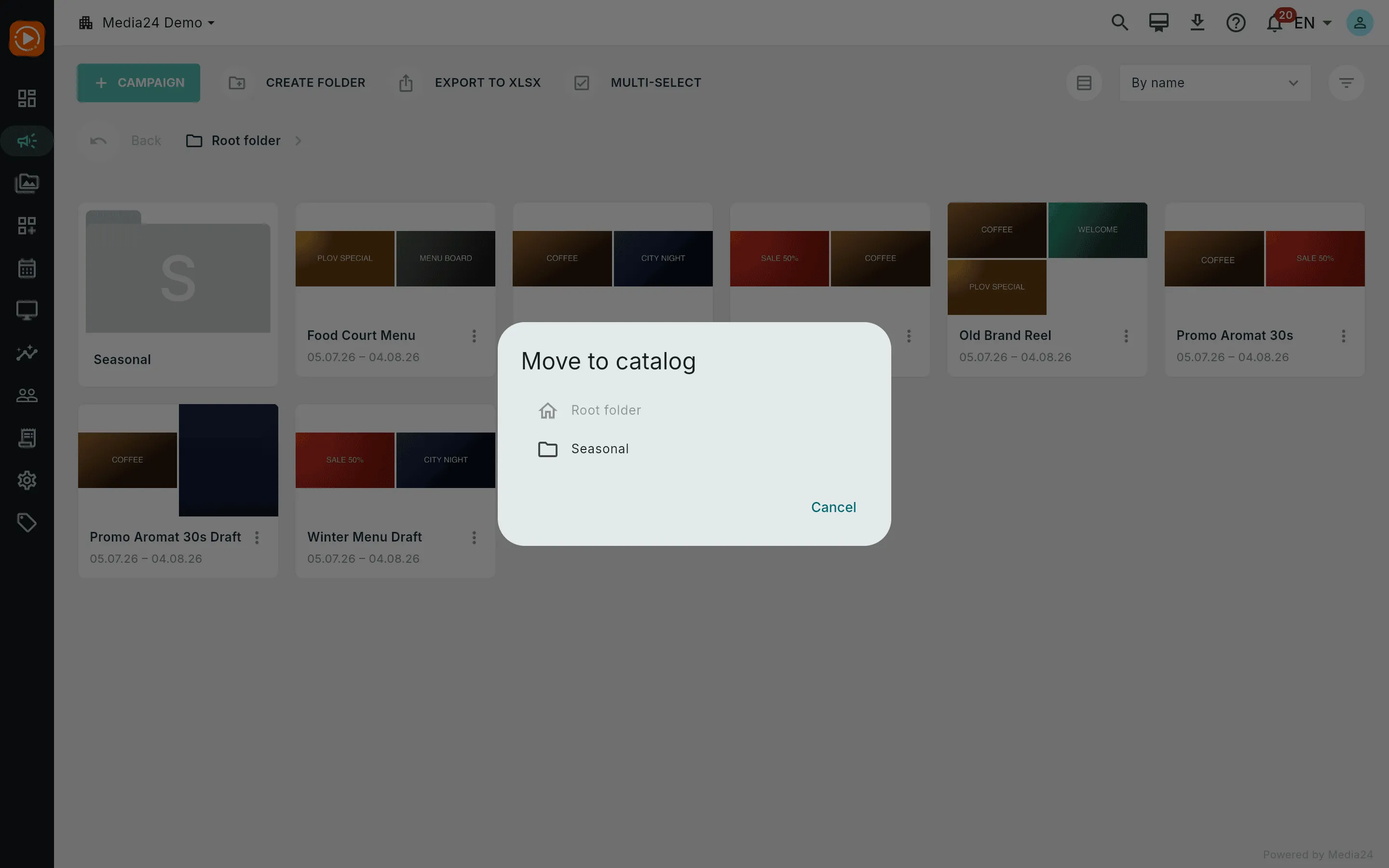This screenshot has width=1389, height=868.
Task: Open the widgets add-grid sidebar icon
Action: tap(27, 226)
